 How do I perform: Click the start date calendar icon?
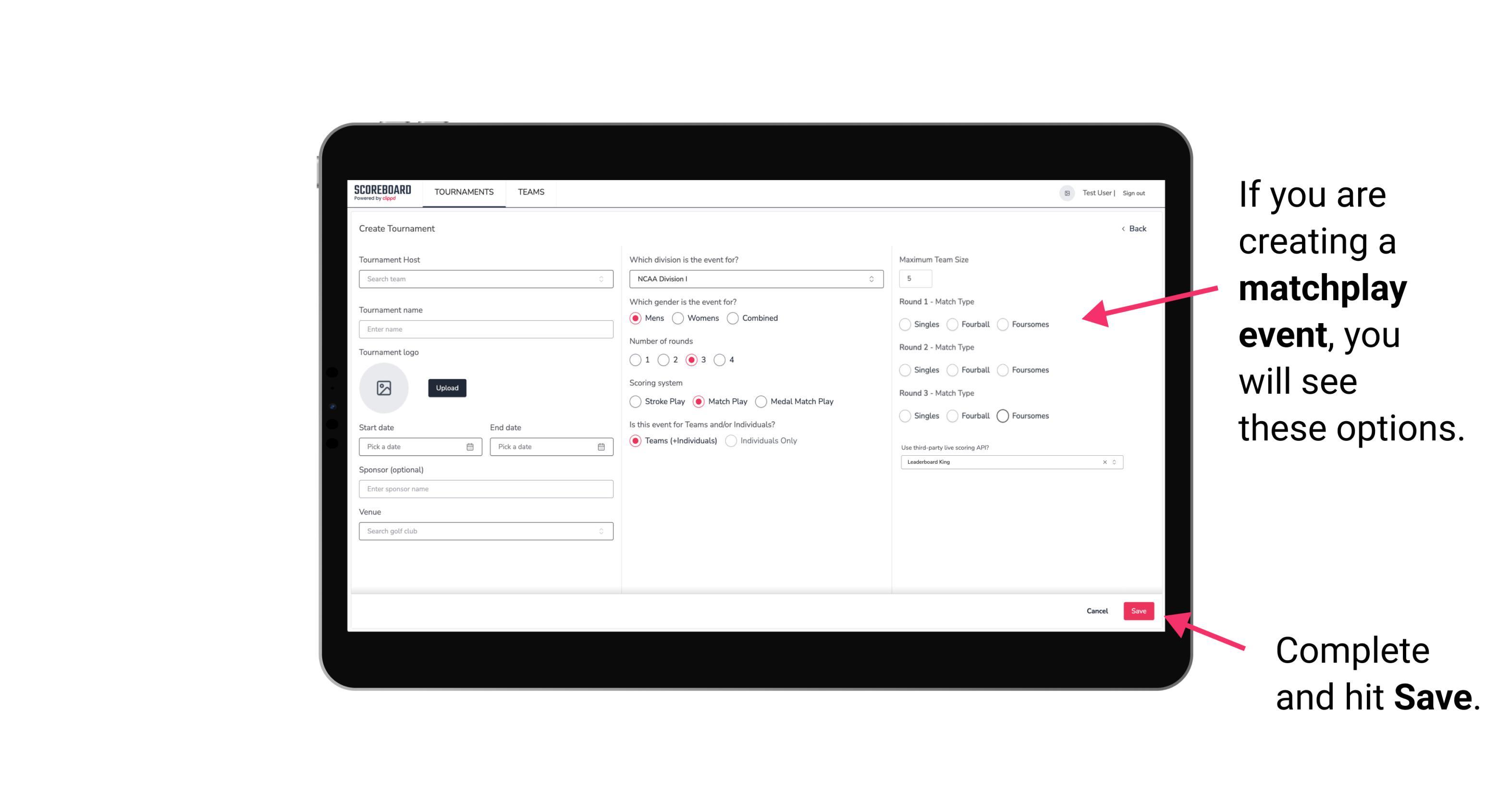click(471, 445)
